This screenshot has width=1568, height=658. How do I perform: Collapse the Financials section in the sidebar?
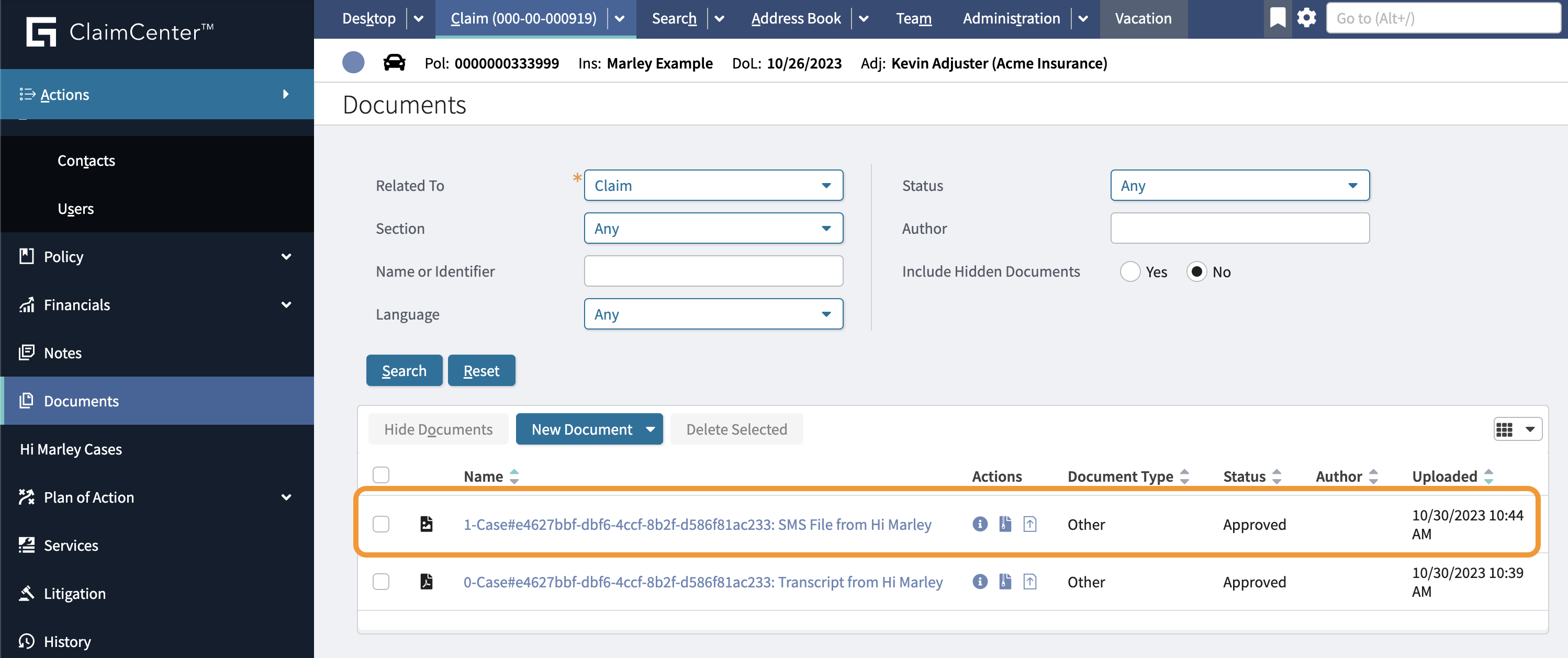point(286,304)
